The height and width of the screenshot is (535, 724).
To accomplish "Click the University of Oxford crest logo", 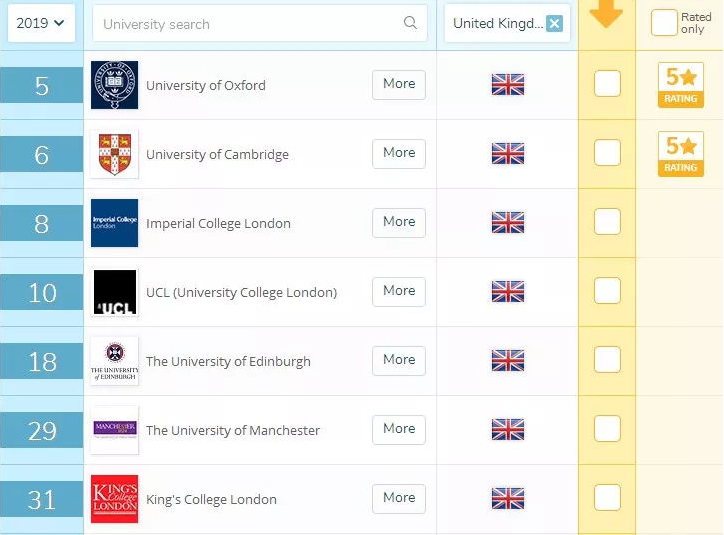I will coord(115,85).
